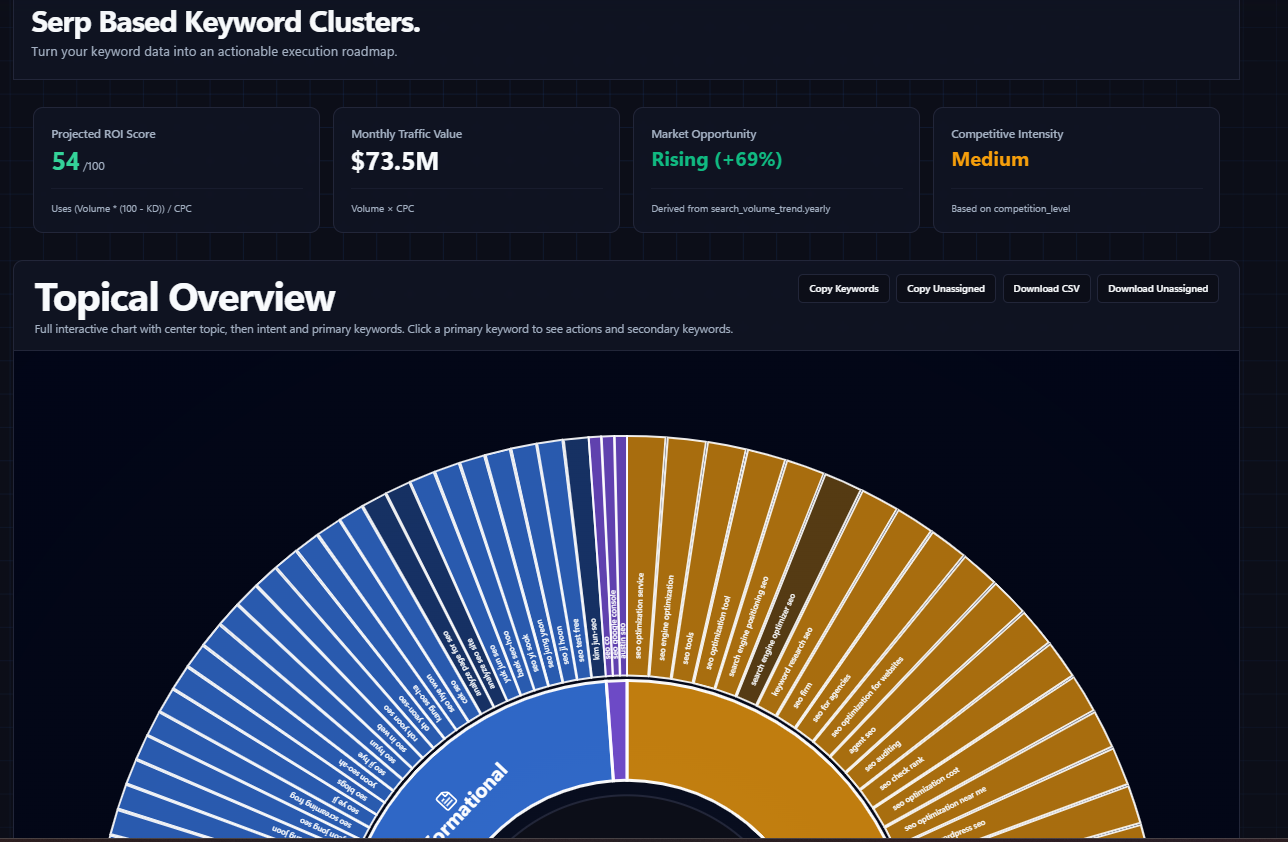Select the 'seo ji hoon' keyword segment
Image resolution: width=1288 pixels, height=842 pixels.
pyautogui.click(x=547, y=562)
